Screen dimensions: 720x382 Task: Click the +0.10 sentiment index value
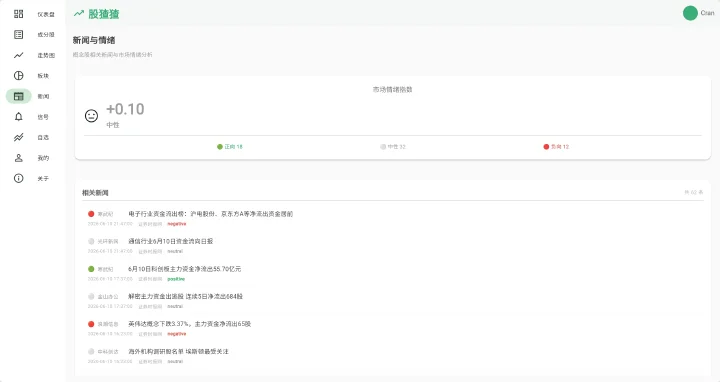coord(125,109)
